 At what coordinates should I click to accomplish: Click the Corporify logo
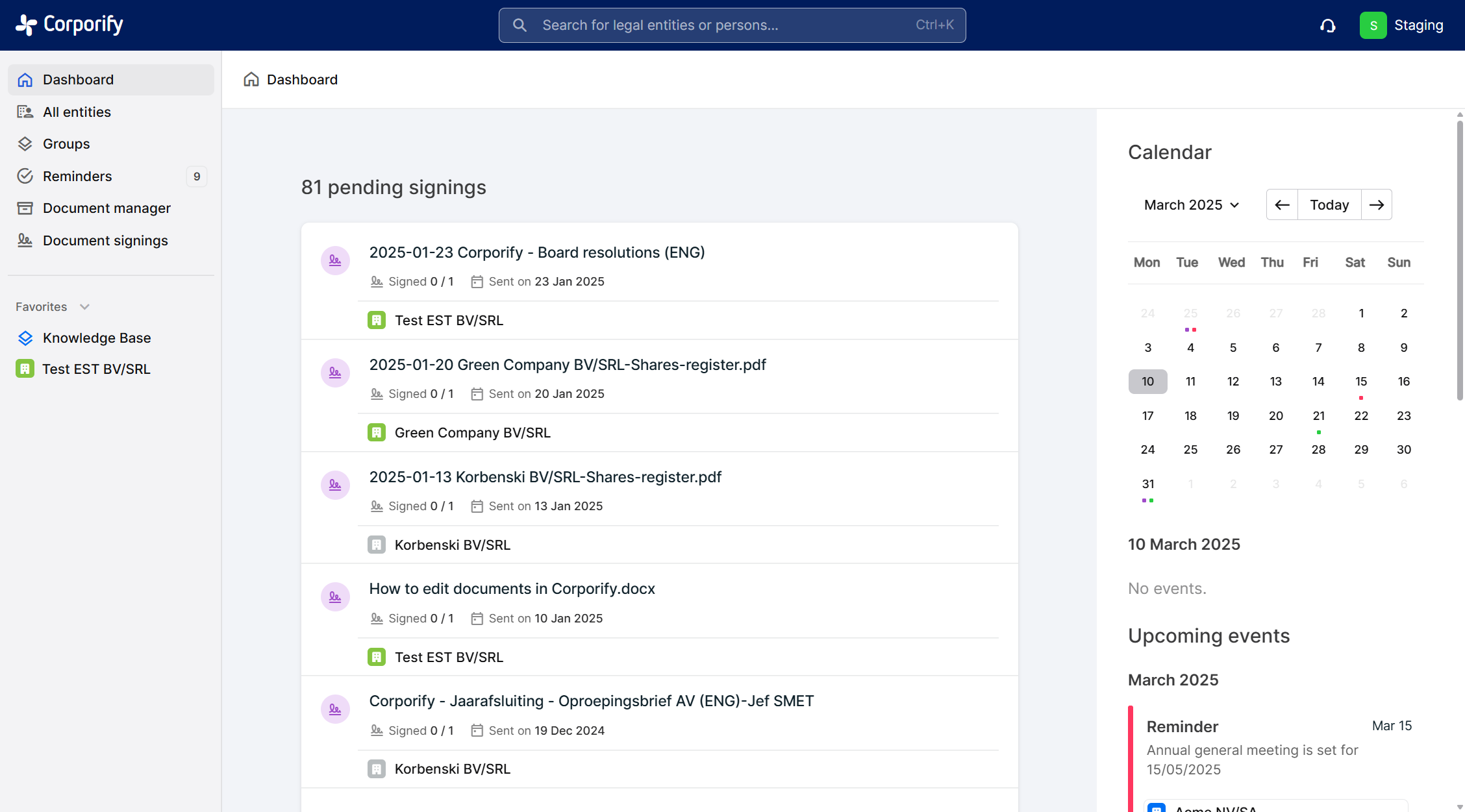click(x=69, y=25)
